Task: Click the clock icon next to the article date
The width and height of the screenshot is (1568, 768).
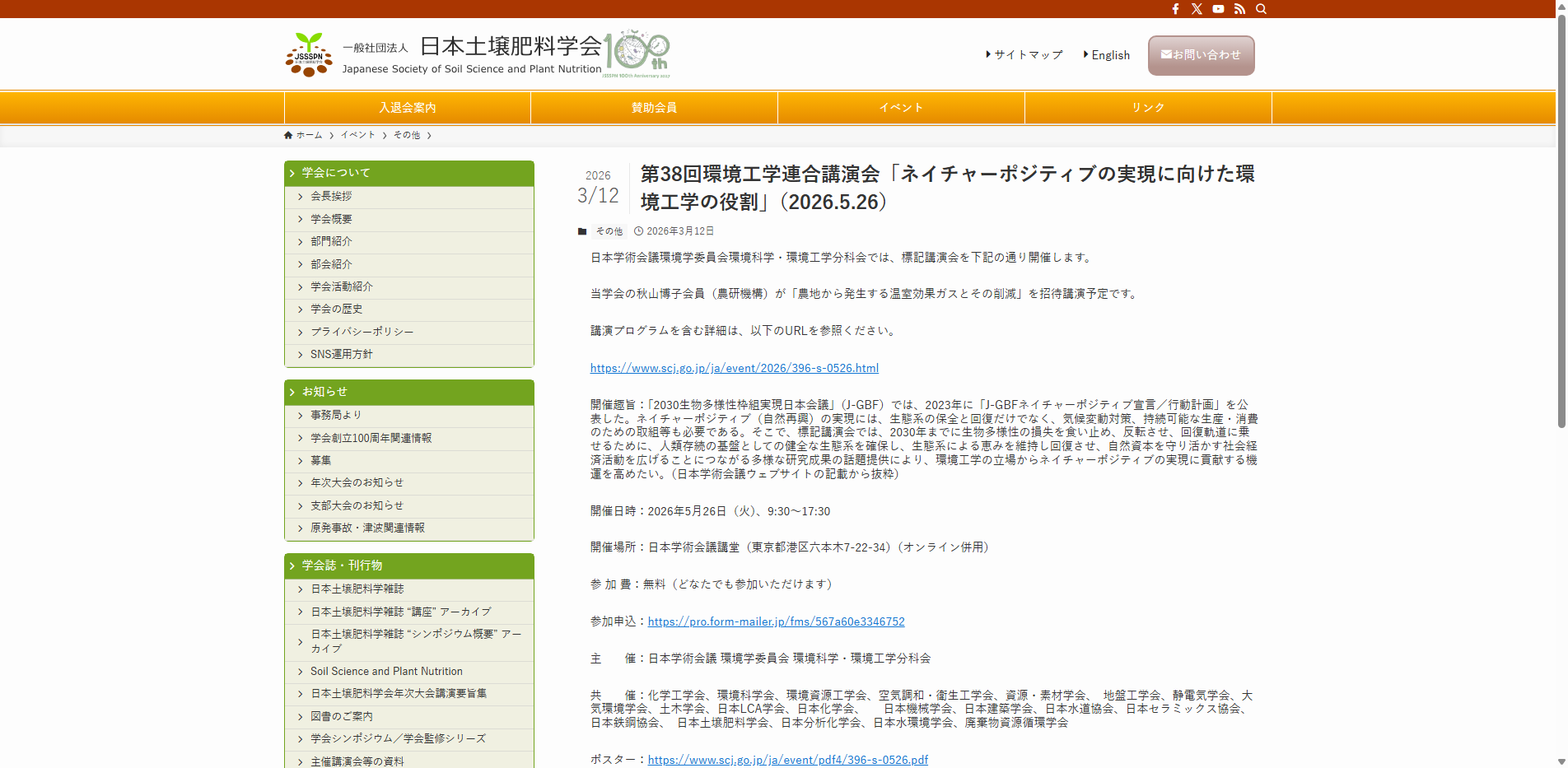Action: click(x=639, y=231)
